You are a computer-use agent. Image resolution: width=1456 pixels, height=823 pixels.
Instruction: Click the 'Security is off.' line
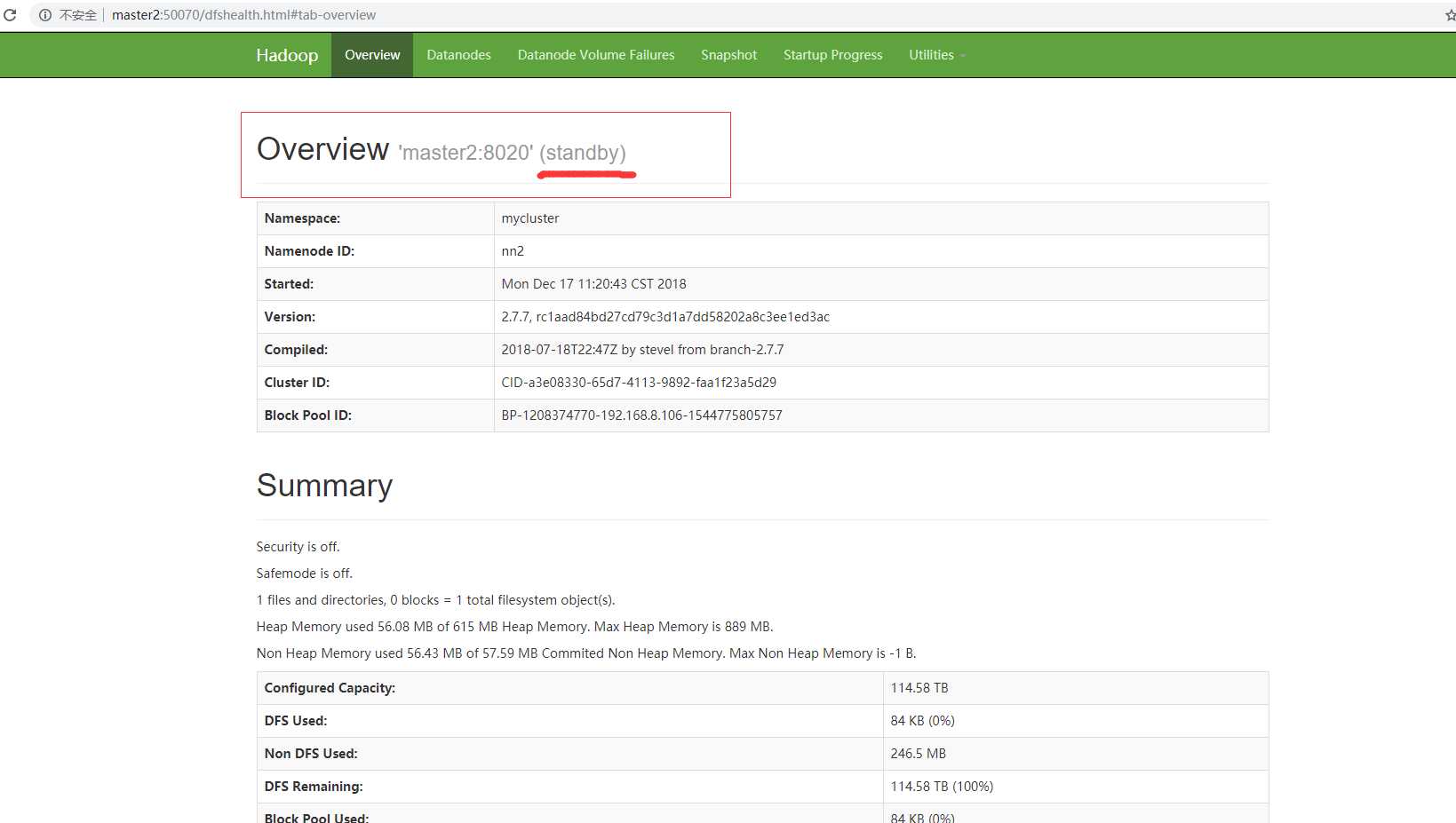pyautogui.click(x=298, y=547)
